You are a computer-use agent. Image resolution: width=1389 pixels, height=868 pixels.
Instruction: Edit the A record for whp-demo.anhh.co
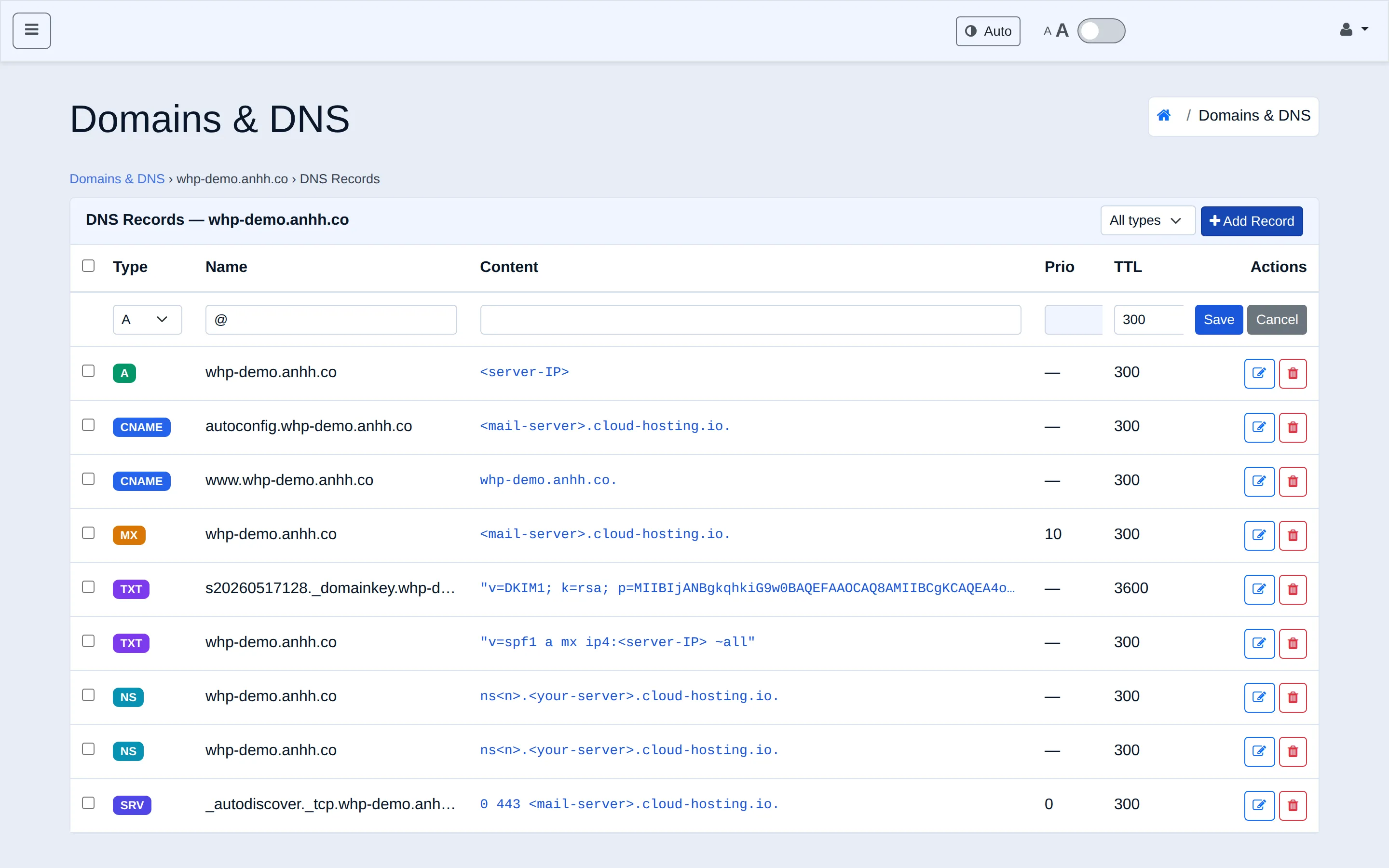coord(1259,373)
